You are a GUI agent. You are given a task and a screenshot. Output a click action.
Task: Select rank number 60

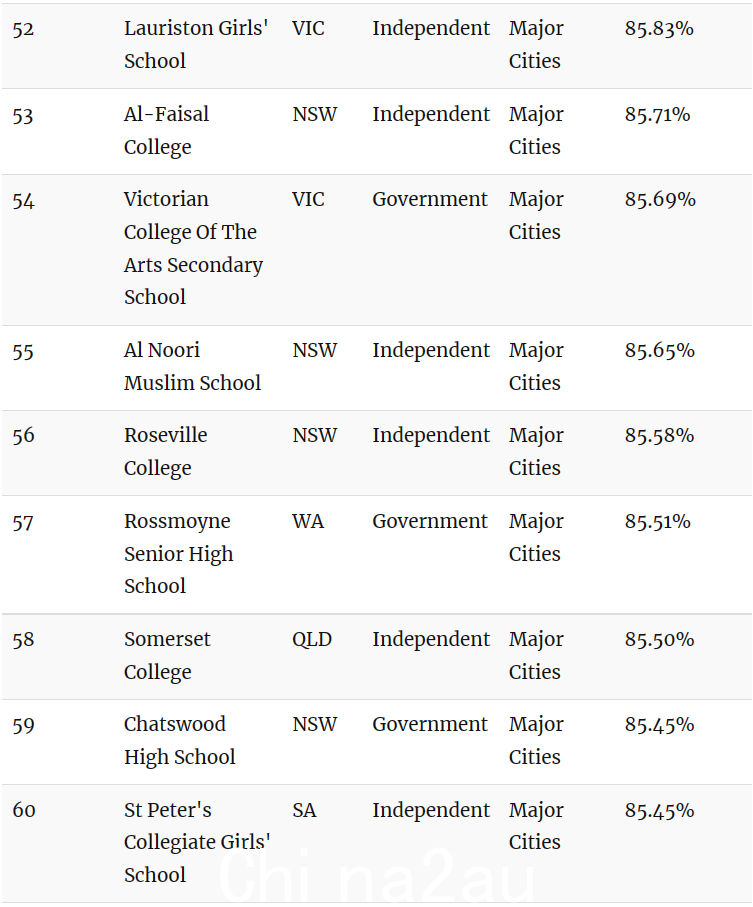(24, 810)
